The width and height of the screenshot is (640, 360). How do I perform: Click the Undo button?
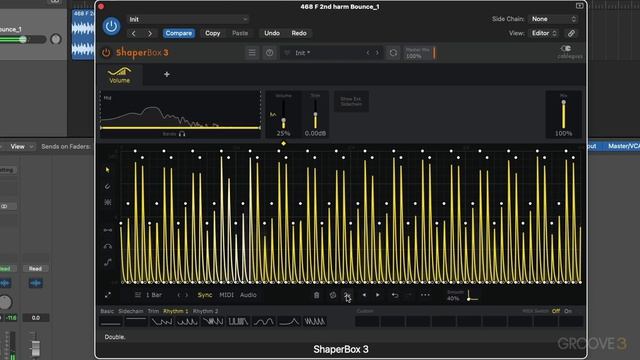click(x=272, y=33)
